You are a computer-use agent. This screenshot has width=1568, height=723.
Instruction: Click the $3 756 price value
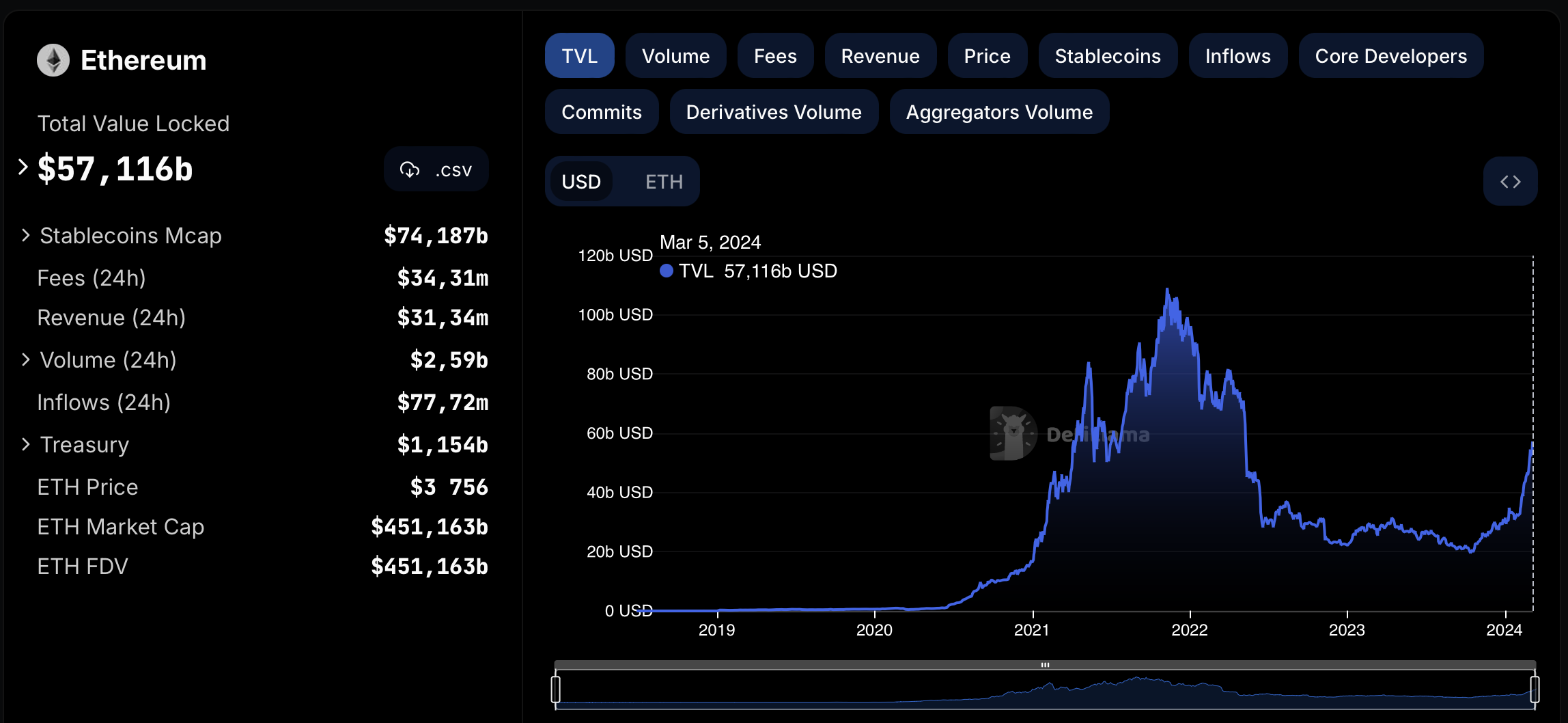coord(449,487)
